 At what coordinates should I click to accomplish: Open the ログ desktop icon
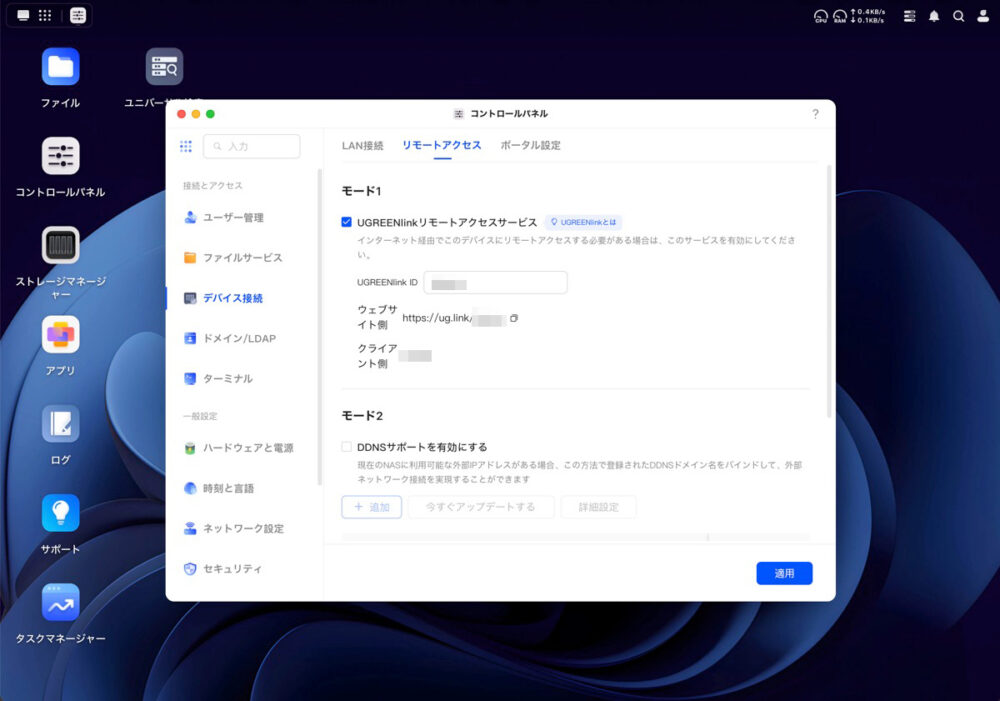[x=60, y=424]
